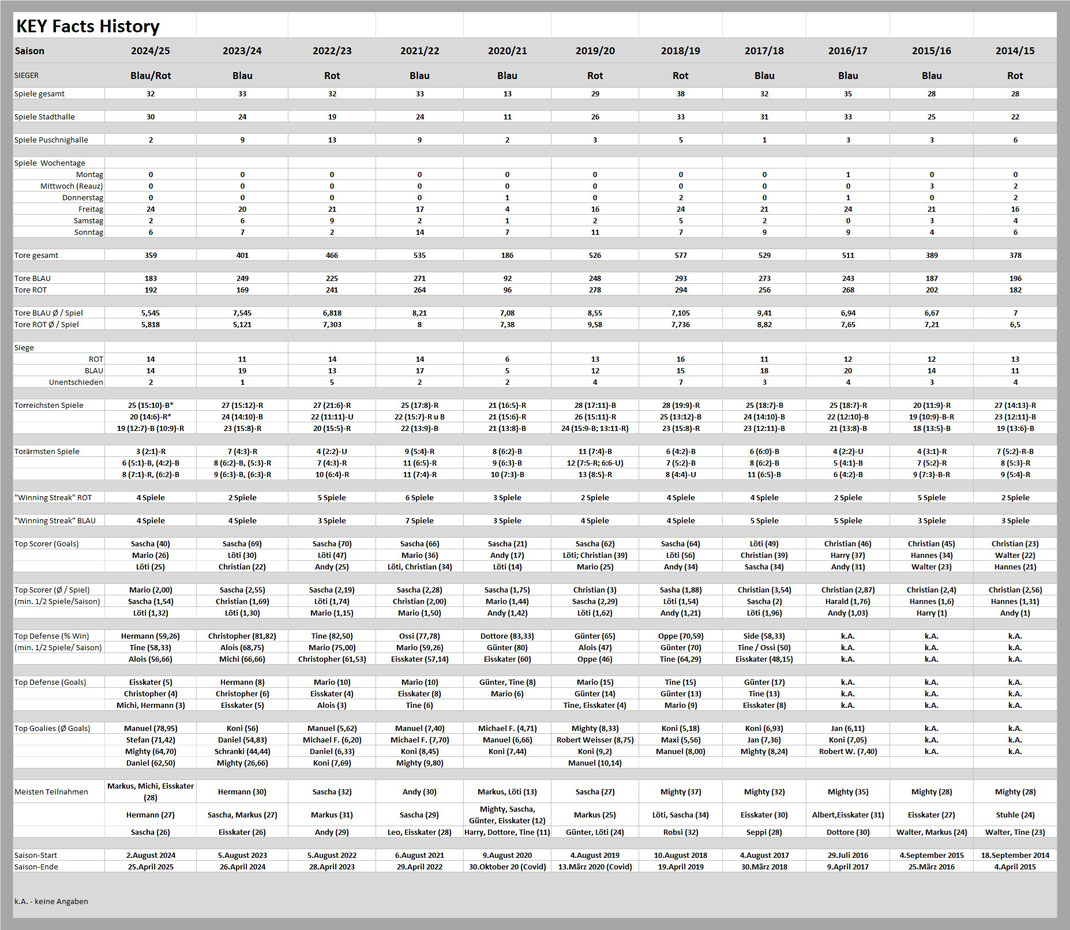
Task: Click the 'SIEGER' row label
Action: click(x=27, y=76)
